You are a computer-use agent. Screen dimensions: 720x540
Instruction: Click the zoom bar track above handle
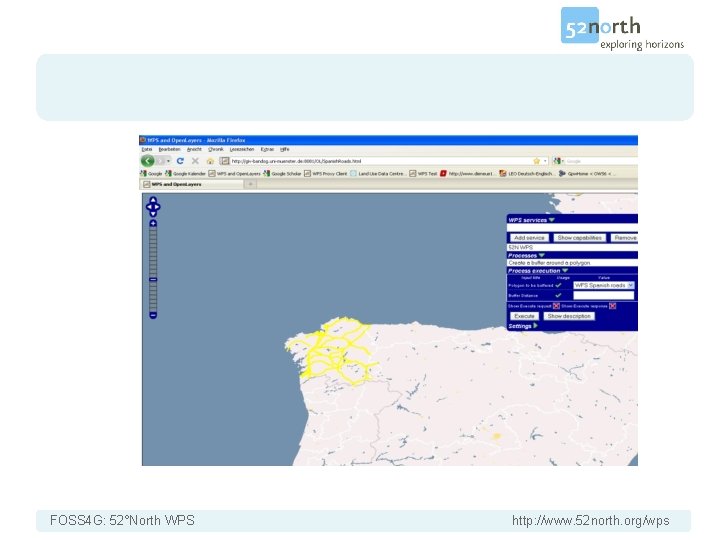[153, 252]
